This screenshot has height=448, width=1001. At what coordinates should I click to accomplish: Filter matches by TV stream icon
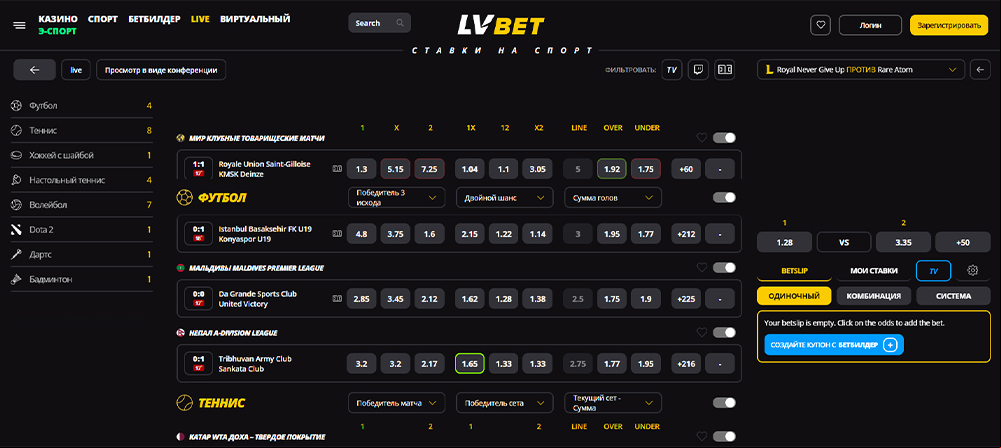tap(671, 70)
